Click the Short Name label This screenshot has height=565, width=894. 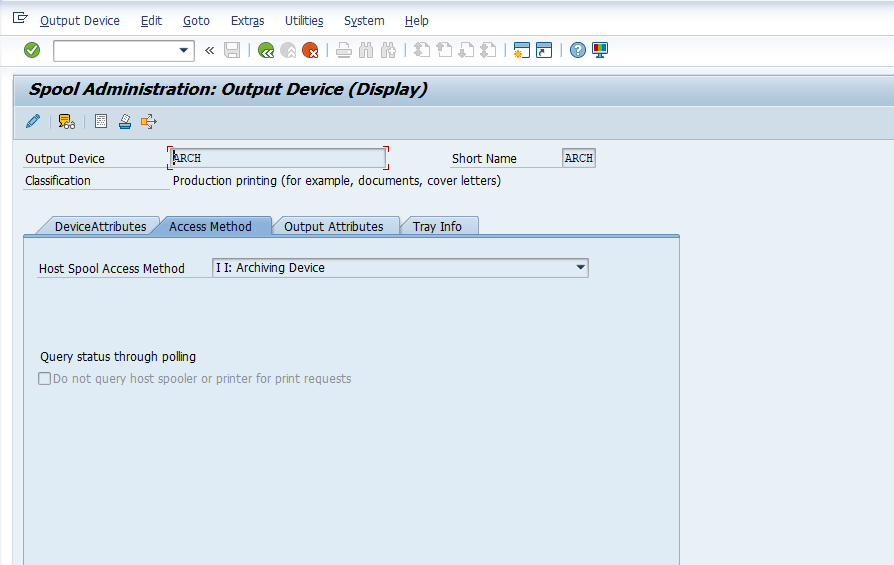click(484, 158)
